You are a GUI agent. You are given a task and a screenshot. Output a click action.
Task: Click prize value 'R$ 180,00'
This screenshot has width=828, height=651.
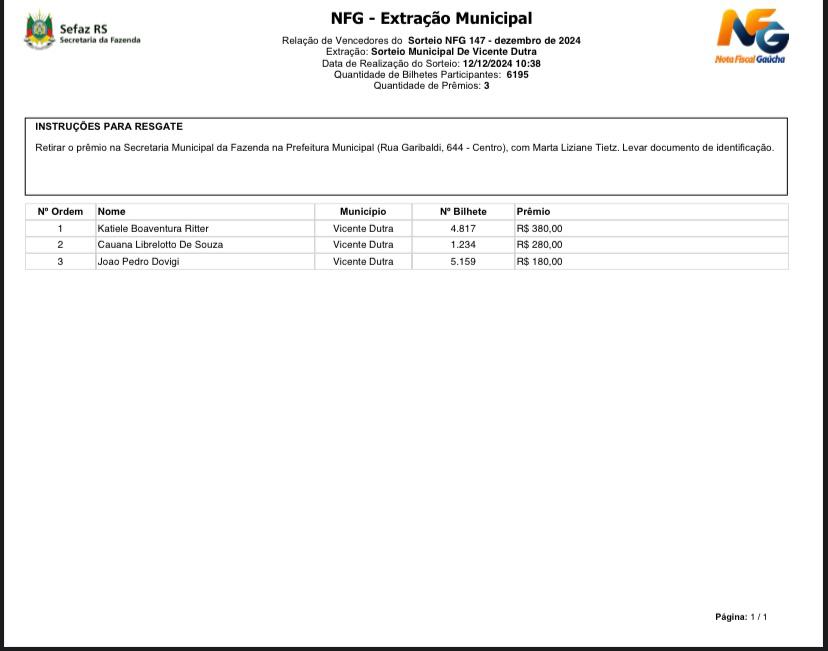(539, 261)
